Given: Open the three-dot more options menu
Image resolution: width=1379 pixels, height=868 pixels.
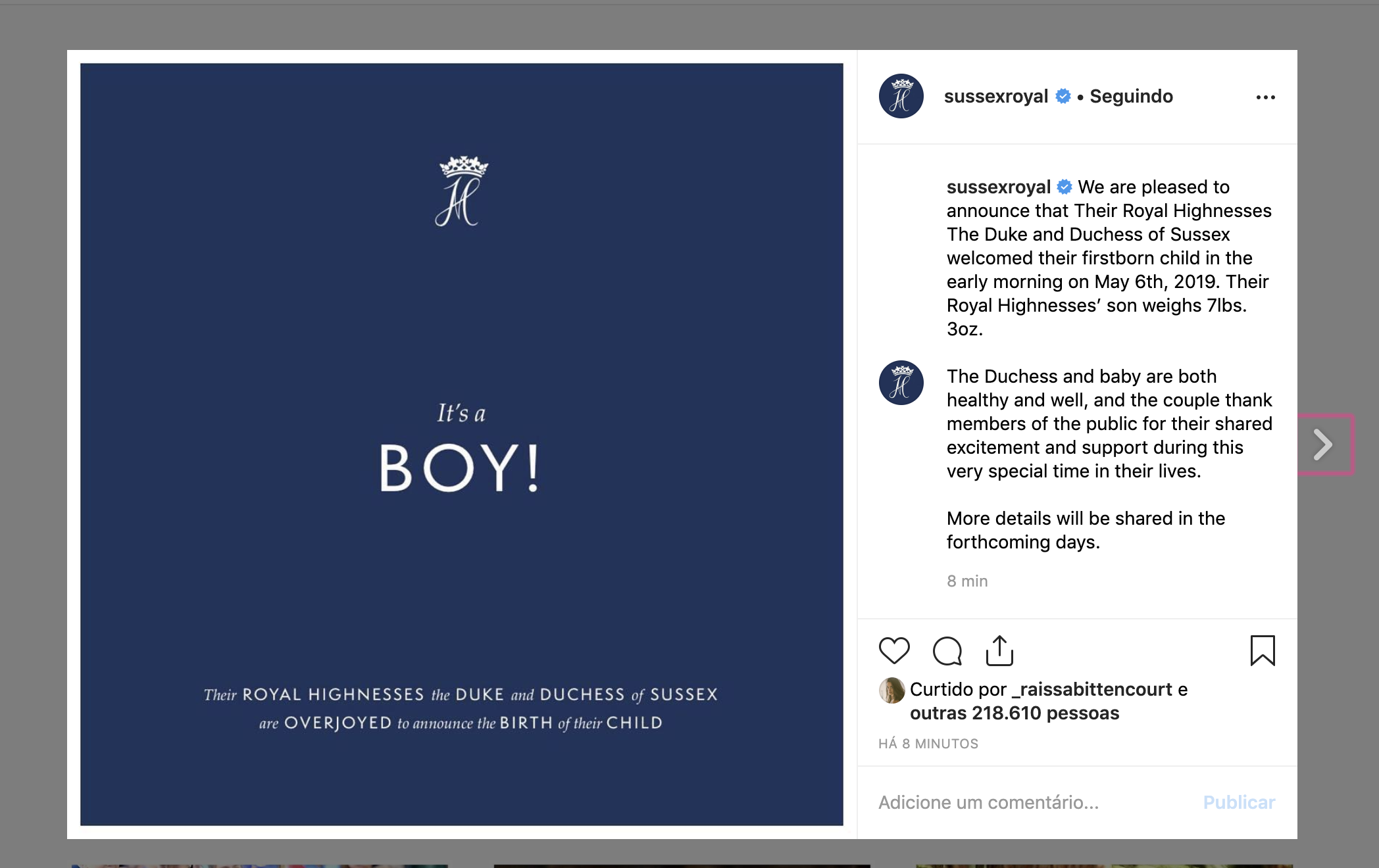Looking at the screenshot, I should tap(1265, 97).
